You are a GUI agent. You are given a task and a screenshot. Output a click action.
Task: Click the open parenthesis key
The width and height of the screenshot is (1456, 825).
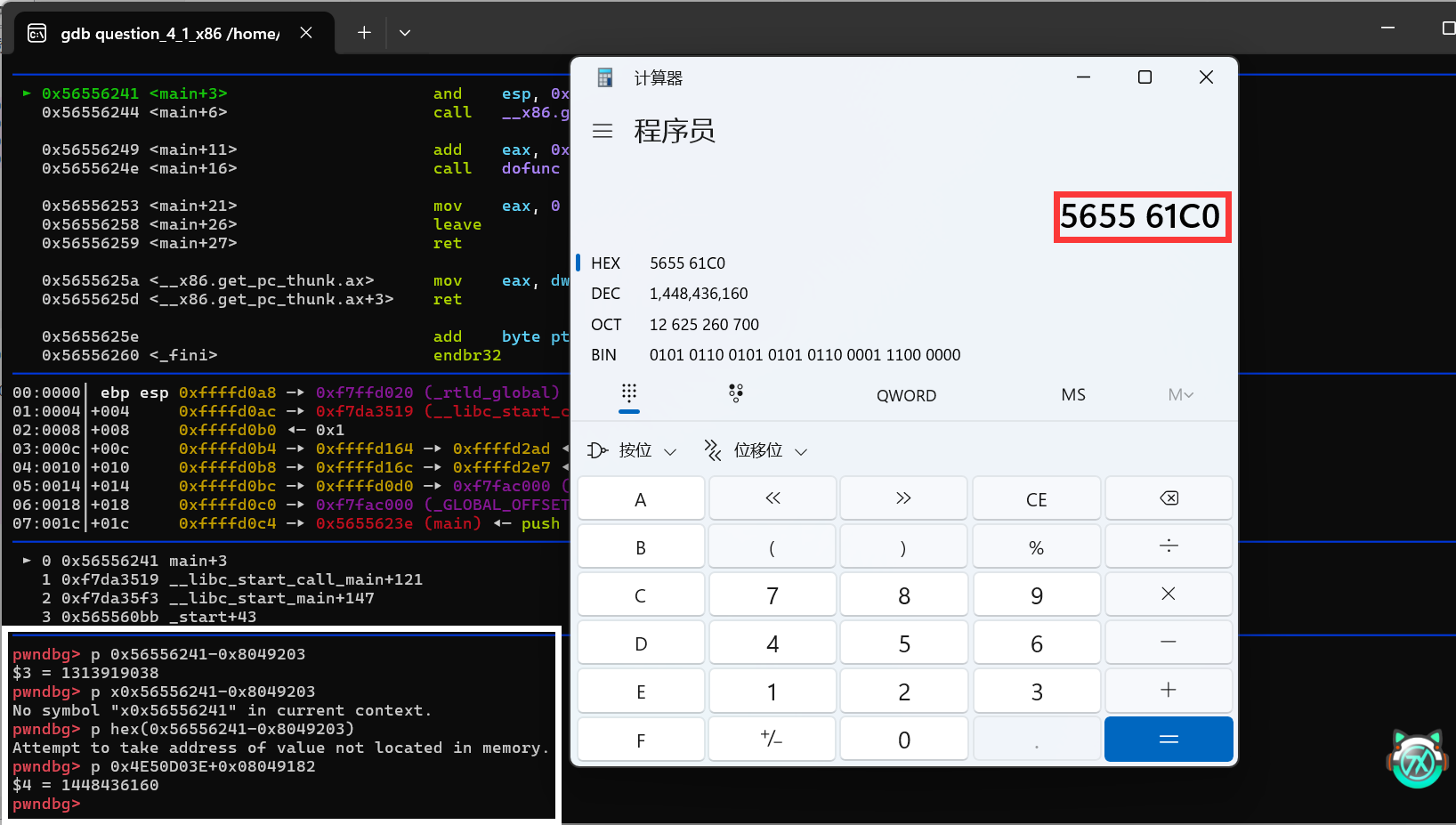click(772, 546)
